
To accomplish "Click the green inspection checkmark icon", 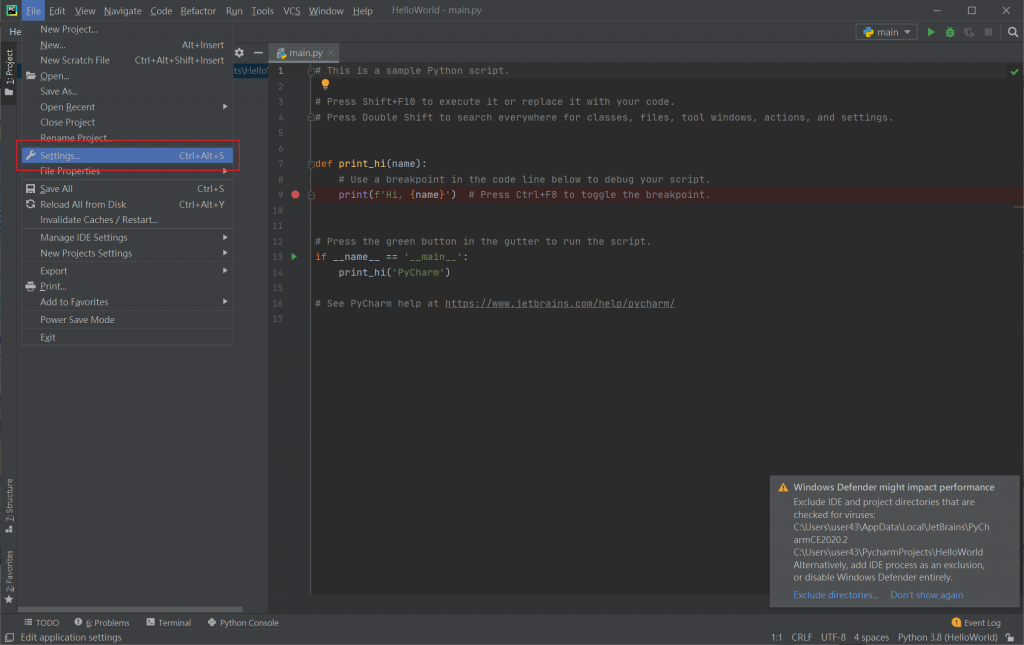I will [1014, 72].
